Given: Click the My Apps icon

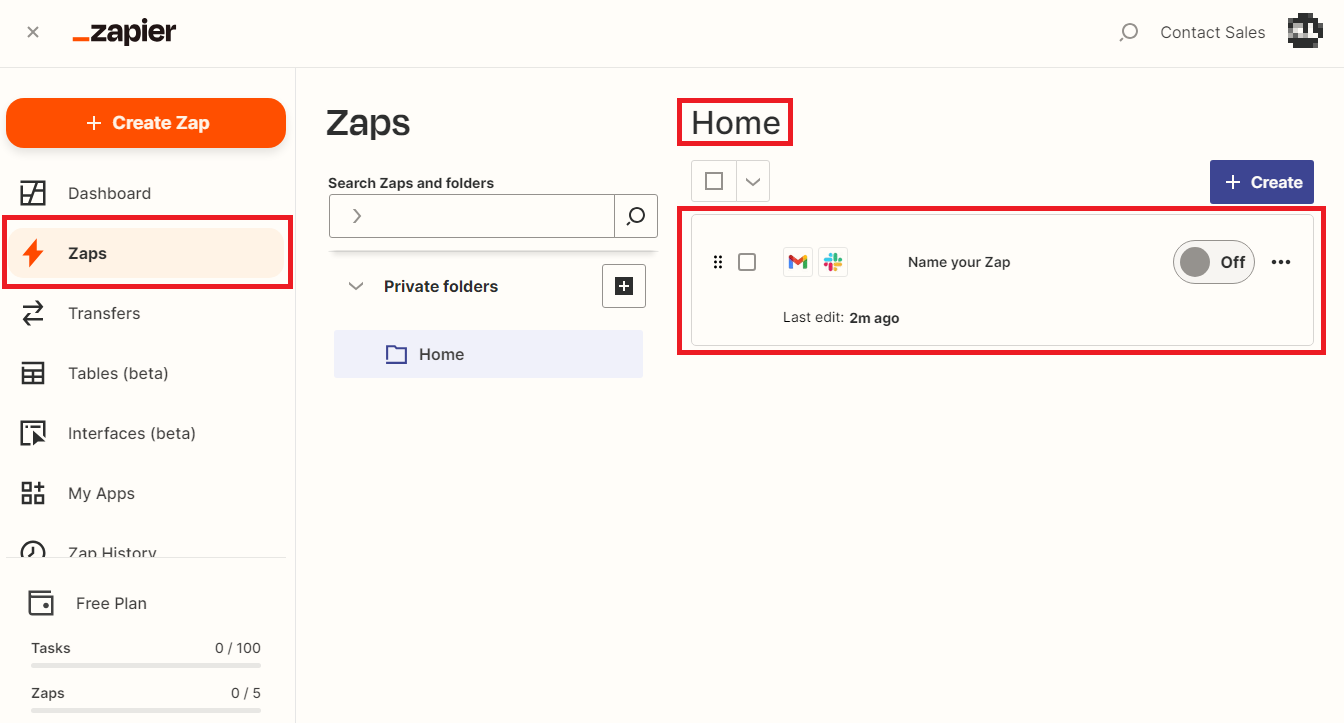Looking at the screenshot, I should coord(33,493).
